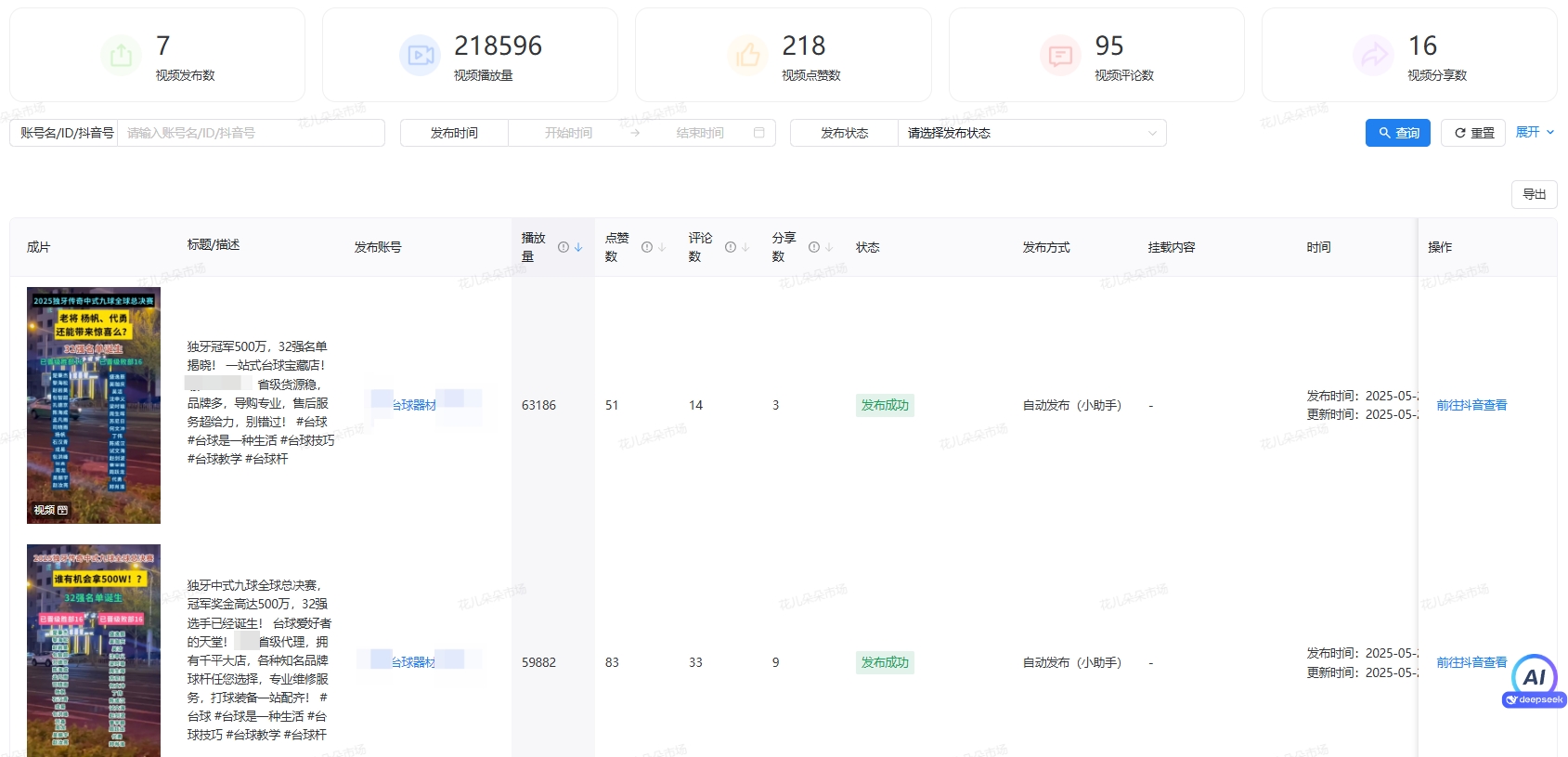Expand more filters with 展开
This screenshot has width=1568, height=757.
pyautogui.click(x=1534, y=132)
